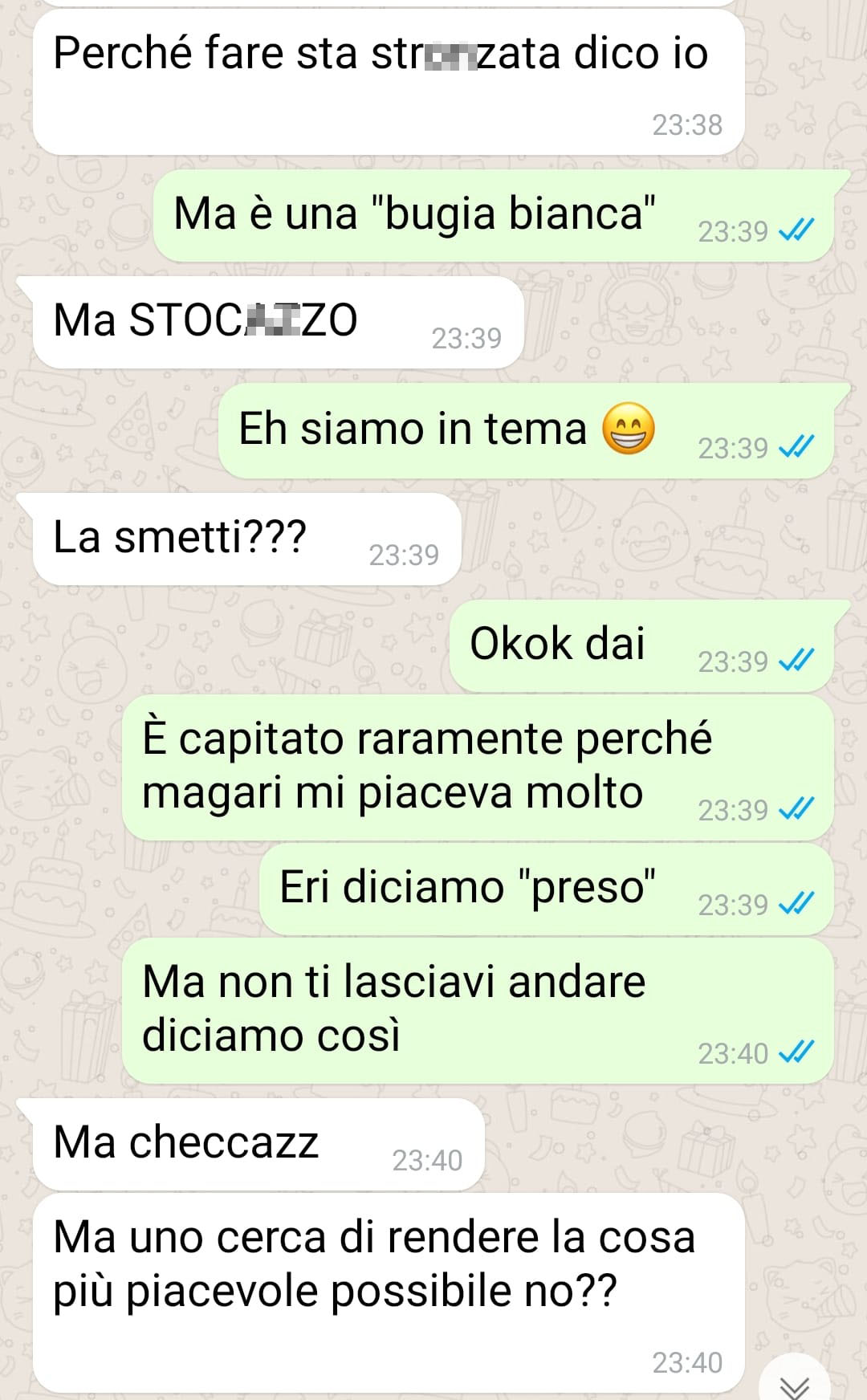
Task: Select the "Ma è una bugia bianca" bubble
Action: 493,215
